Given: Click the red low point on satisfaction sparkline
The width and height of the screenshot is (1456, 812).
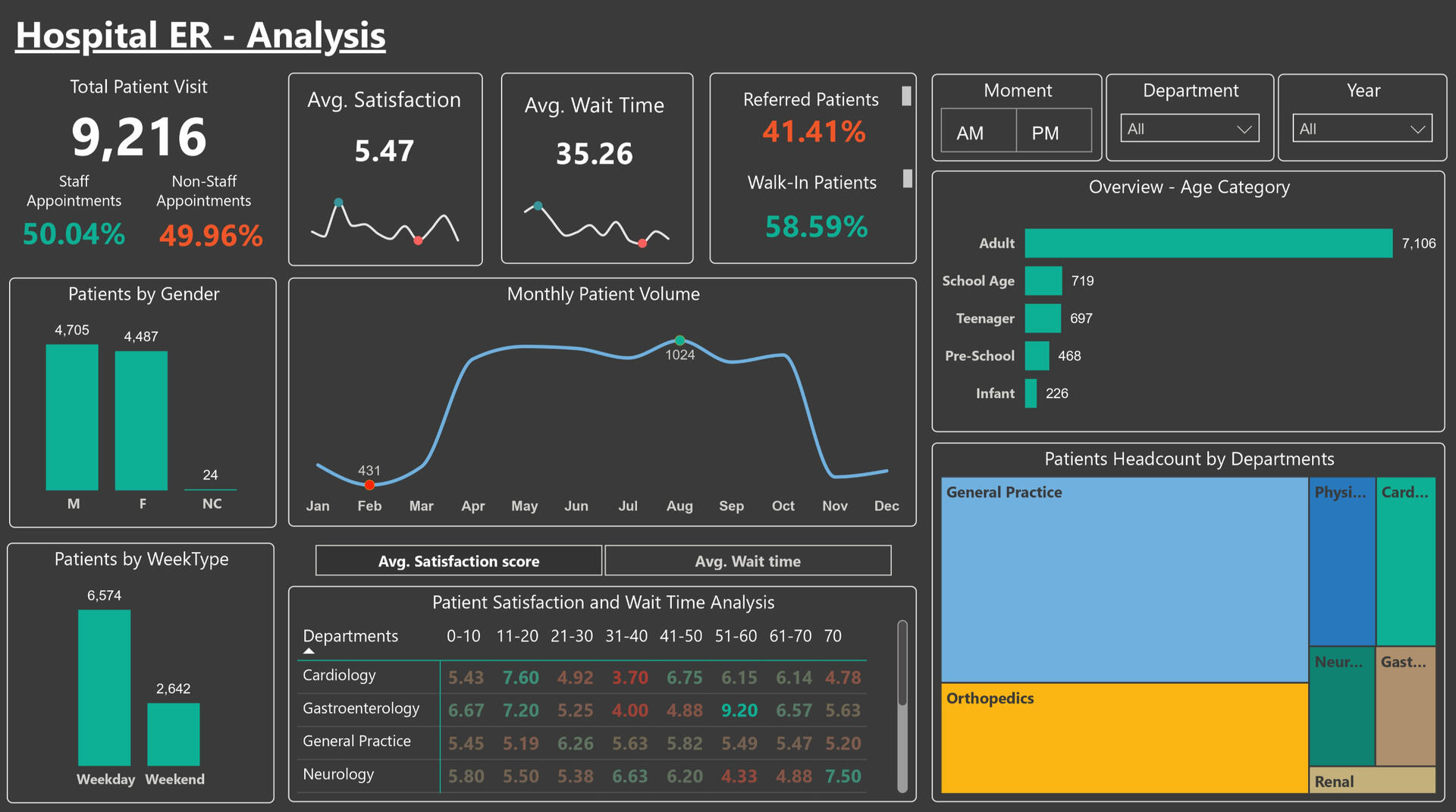Looking at the screenshot, I should [418, 240].
